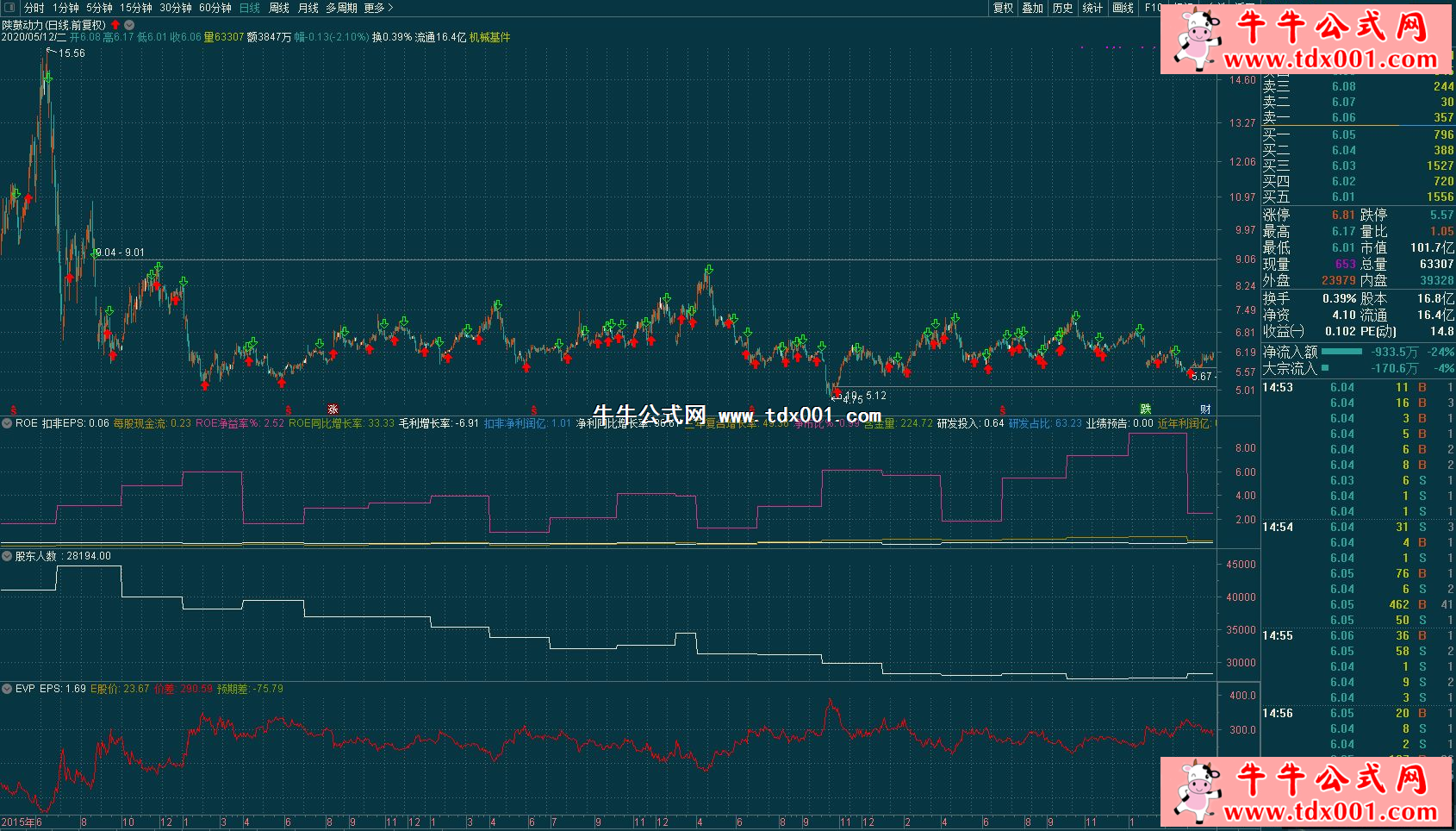Expand the 股东人数 indicator panel menu
The height and width of the screenshot is (831, 1456).
tap(7, 556)
